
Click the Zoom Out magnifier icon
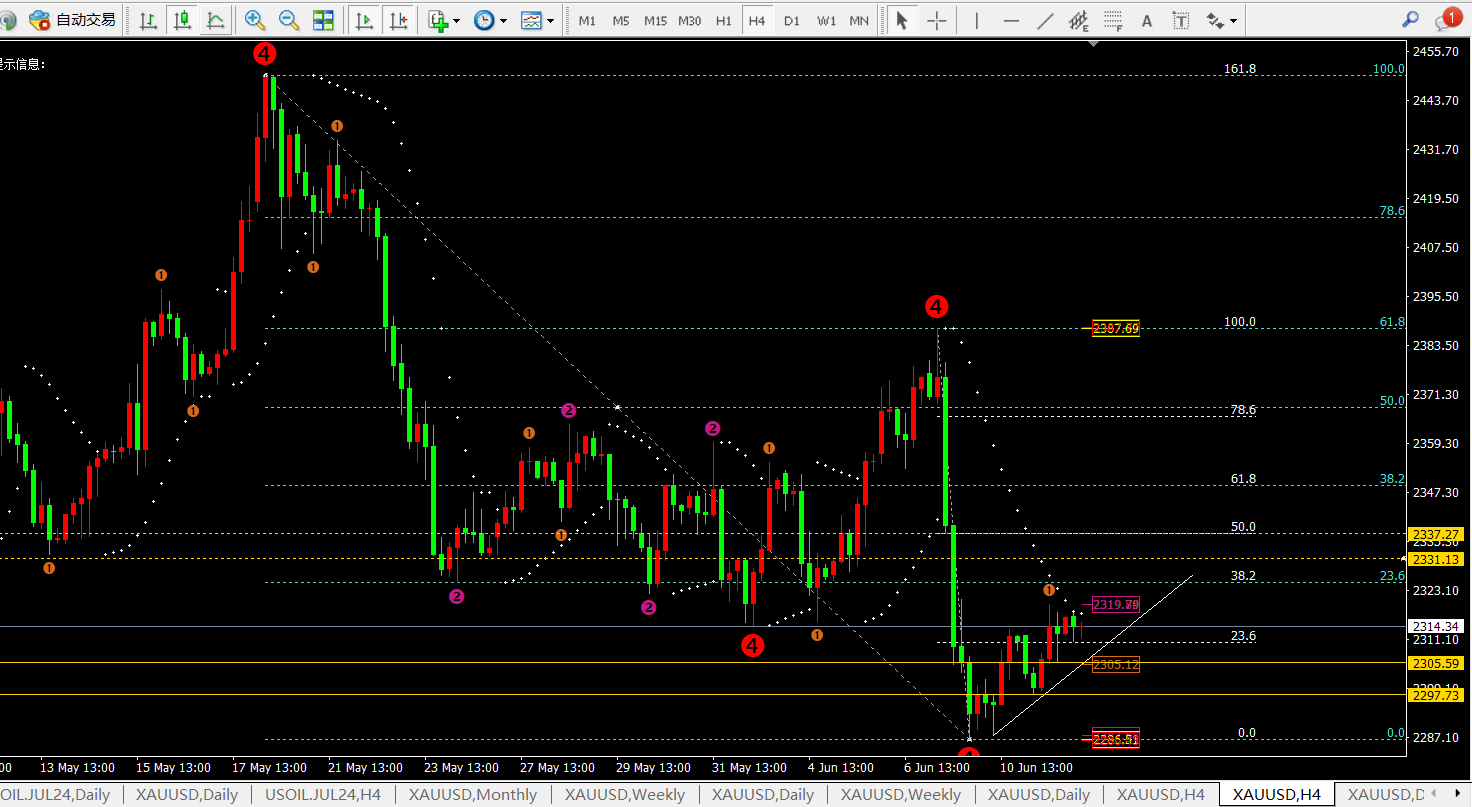[288, 20]
